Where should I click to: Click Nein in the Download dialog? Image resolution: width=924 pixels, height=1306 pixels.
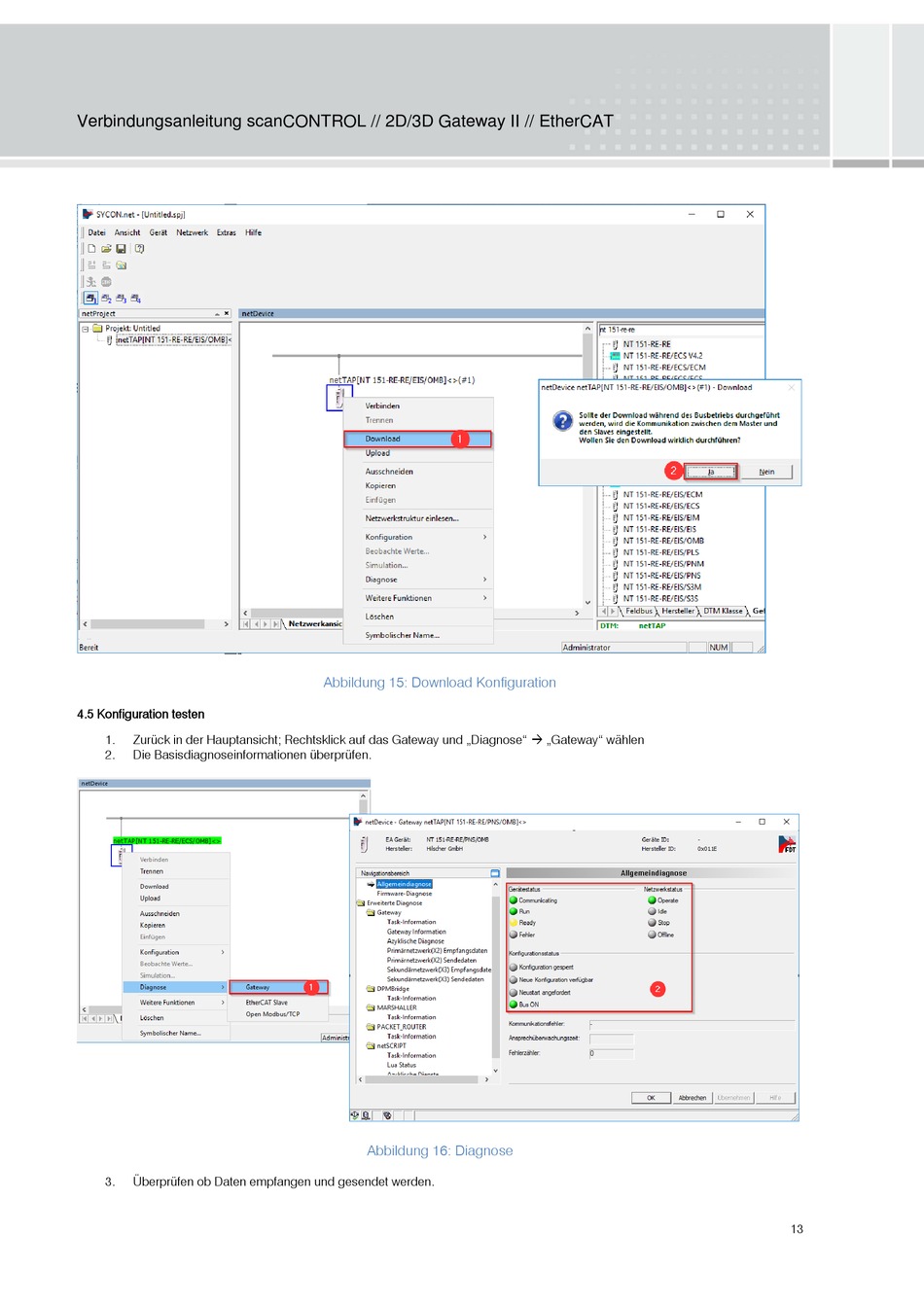tap(766, 472)
